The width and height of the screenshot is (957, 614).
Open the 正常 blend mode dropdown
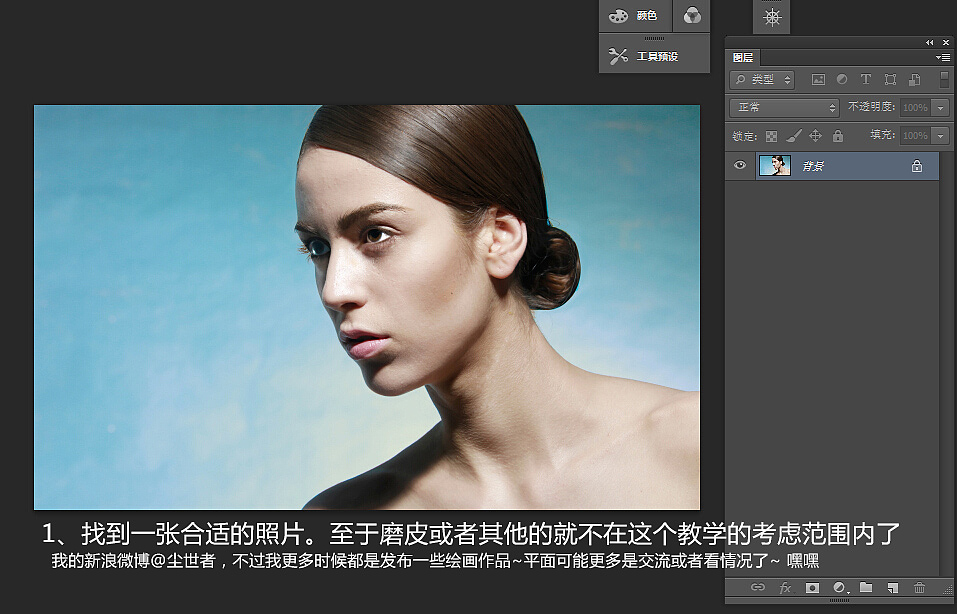(784, 107)
